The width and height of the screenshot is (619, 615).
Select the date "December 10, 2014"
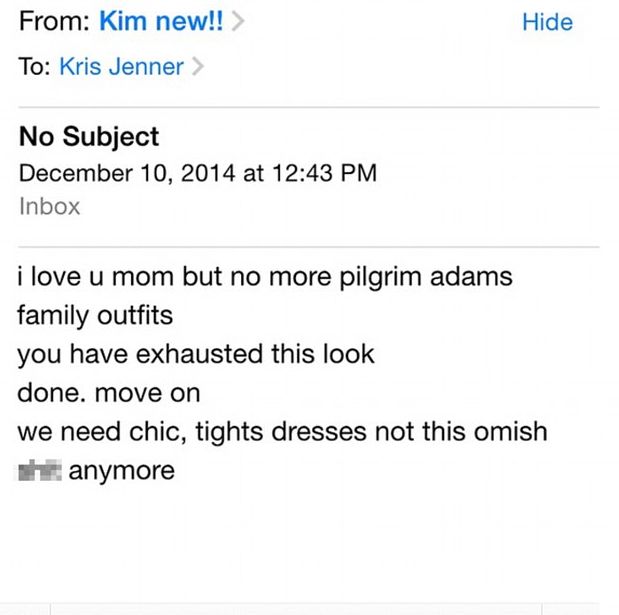point(127,173)
